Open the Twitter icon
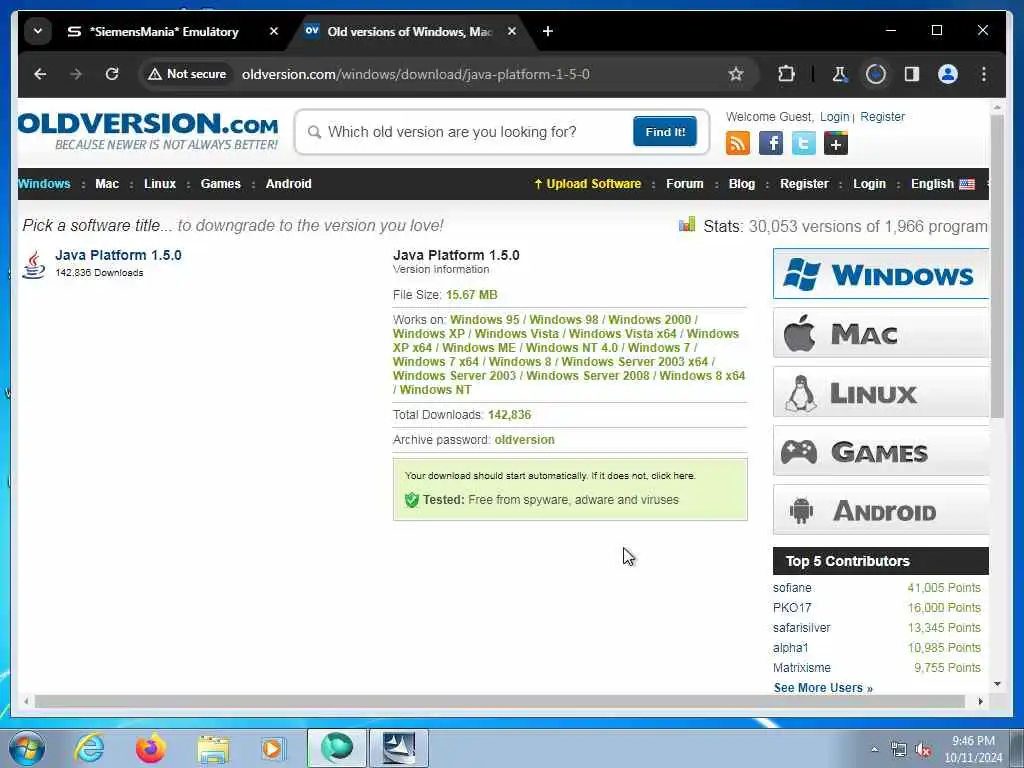This screenshot has width=1024, height=768. tap(803, 143)
